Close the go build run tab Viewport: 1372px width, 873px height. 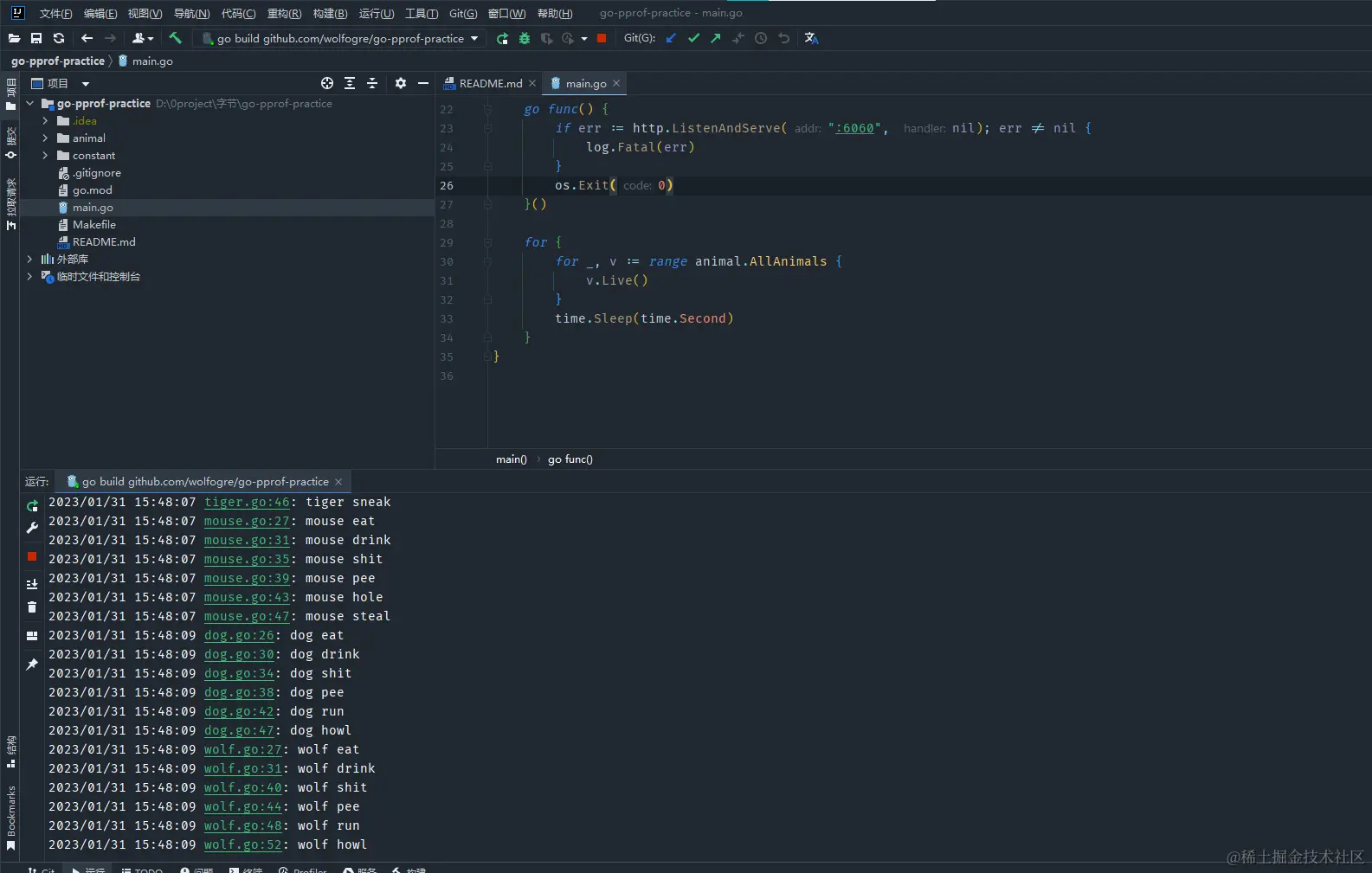point(338,481)
